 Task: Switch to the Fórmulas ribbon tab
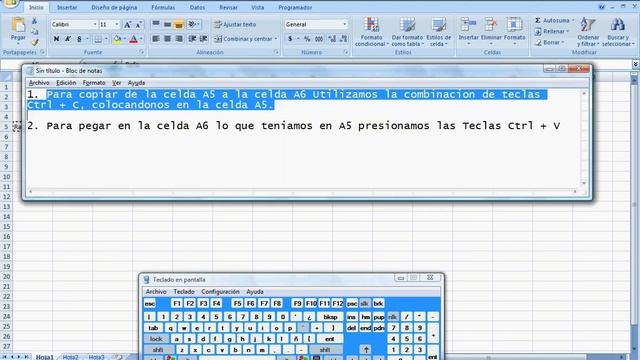163,8
